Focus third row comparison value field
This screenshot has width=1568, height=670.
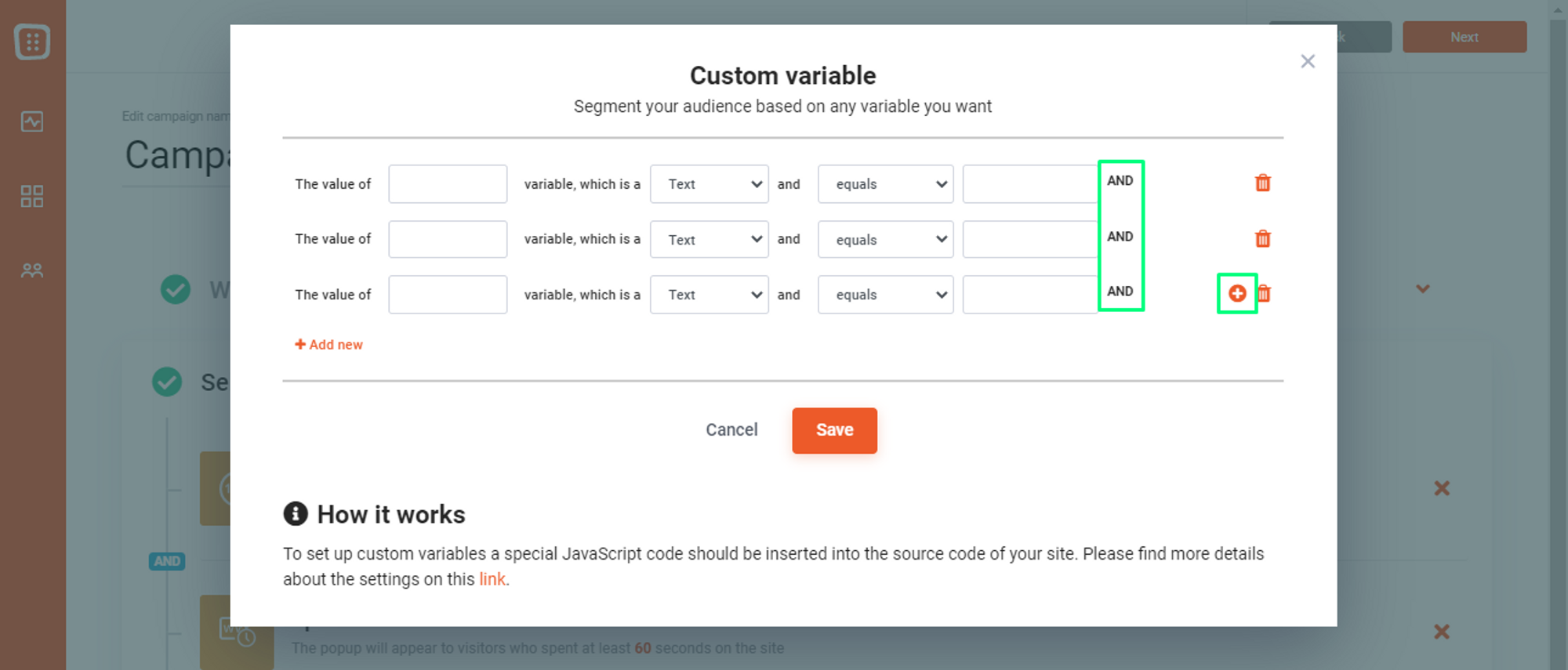tap(1030, 295)
